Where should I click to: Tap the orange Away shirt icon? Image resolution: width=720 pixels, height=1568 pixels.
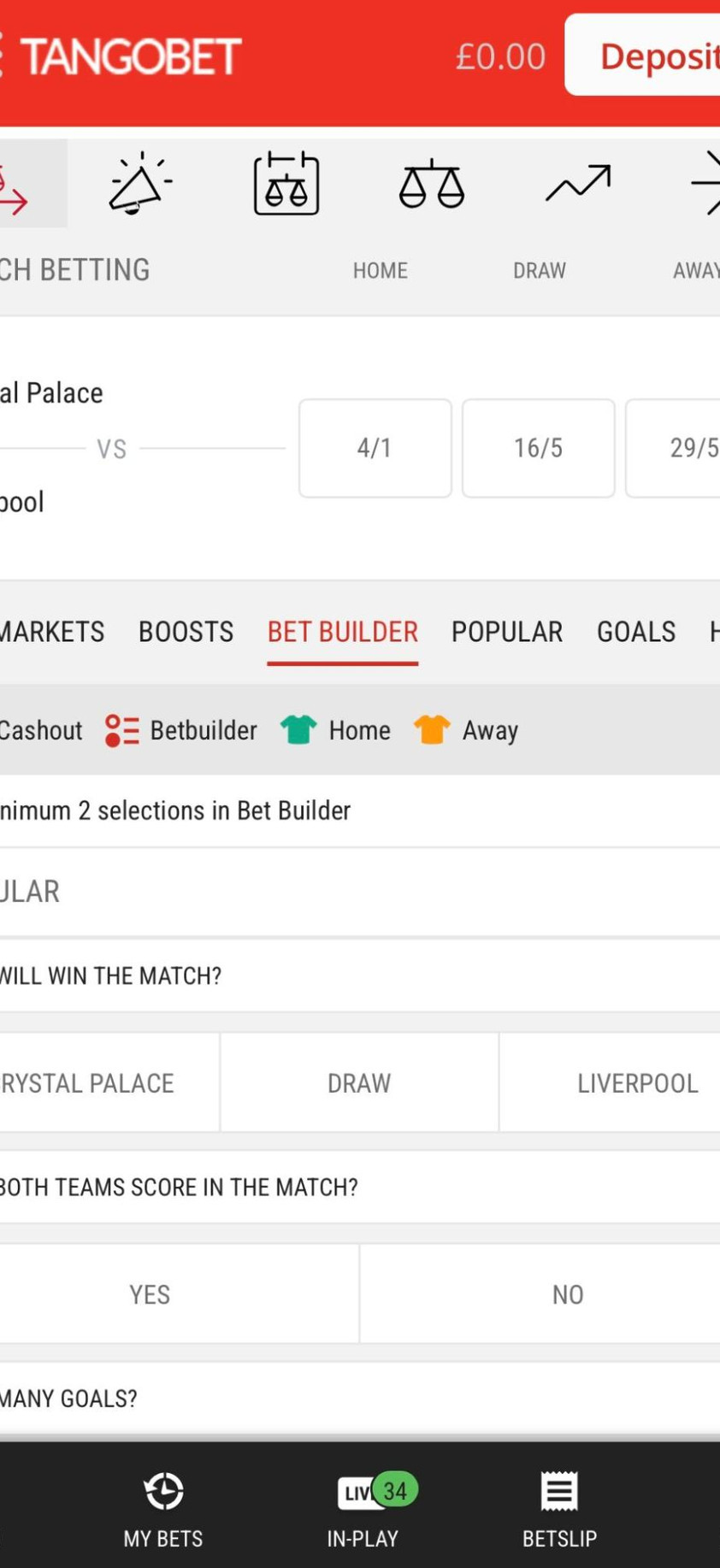coord(432,730)
